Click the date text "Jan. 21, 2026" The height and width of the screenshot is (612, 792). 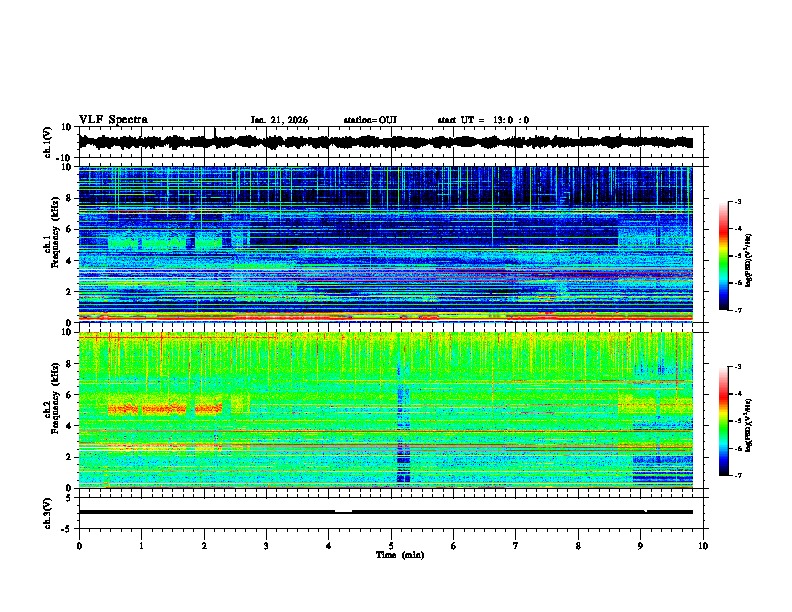(279, 120)
